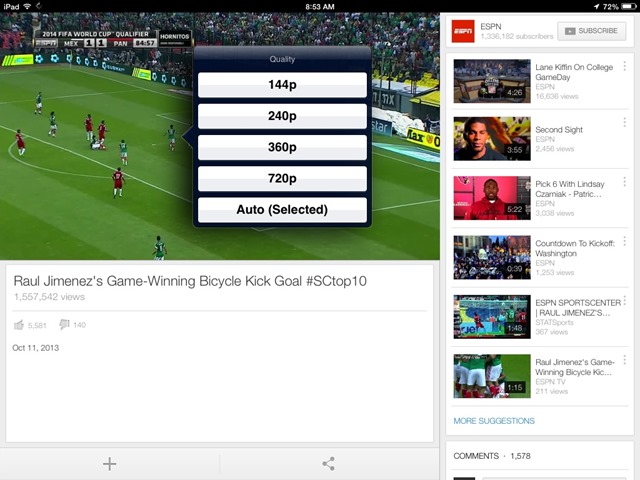
Task: Open options for Countdown To Kickoff video
Action: [x=624, y=242]
